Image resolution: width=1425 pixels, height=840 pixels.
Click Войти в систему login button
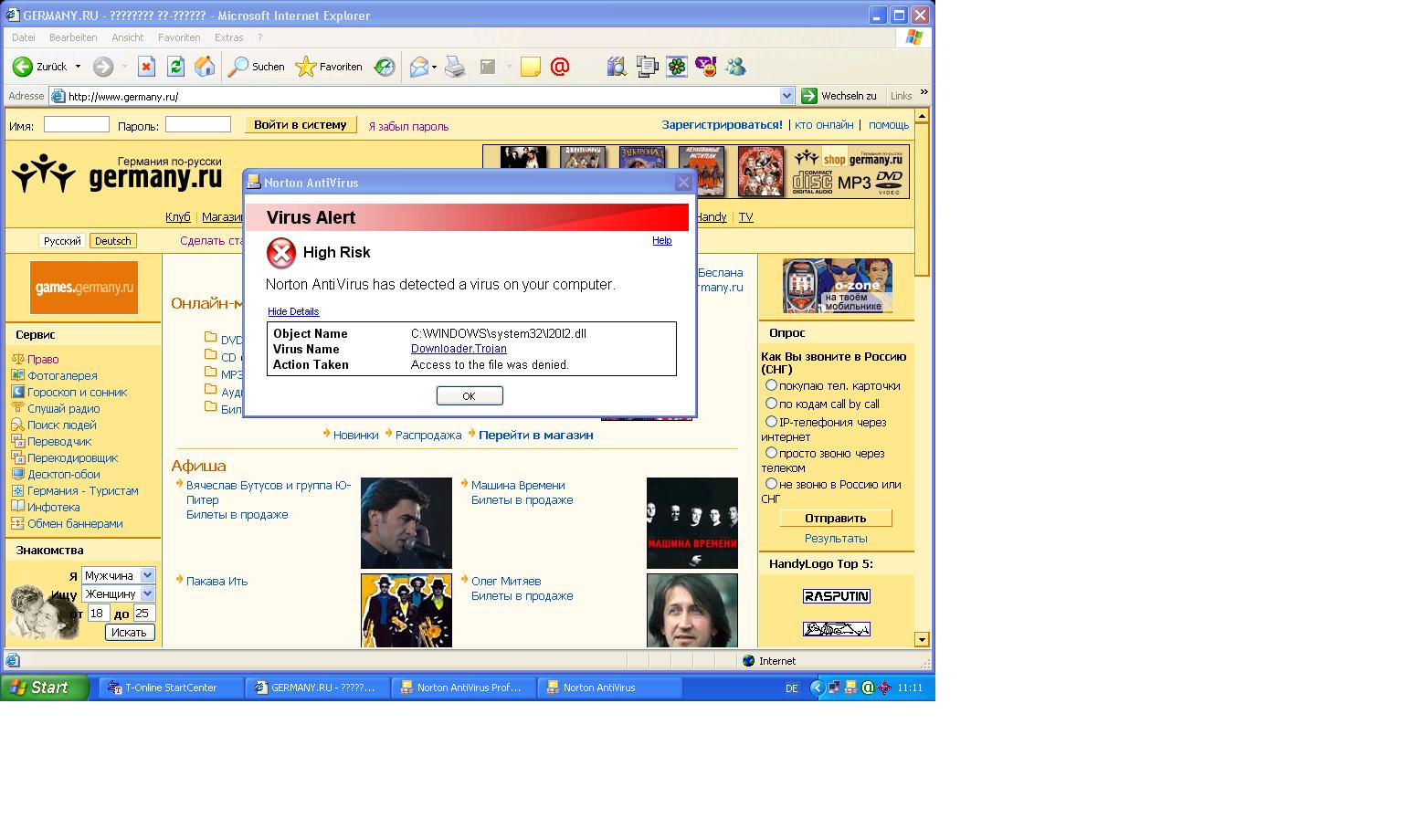coord(301,125)
